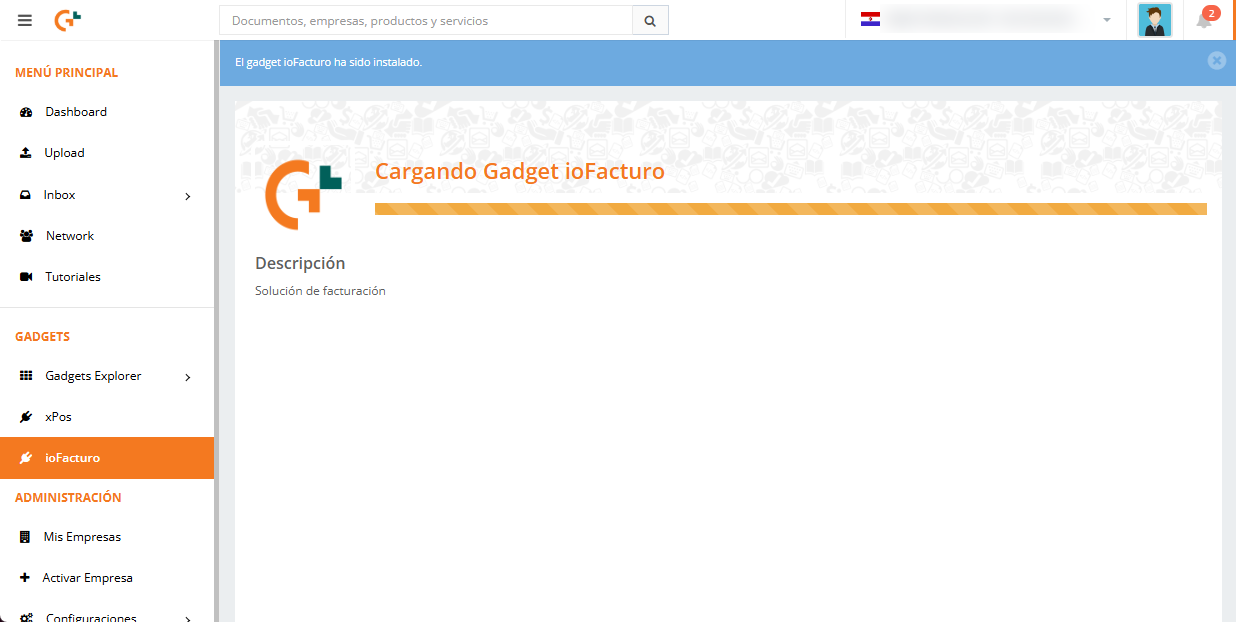Image resolution: width=1236 pixels, height=622 pixels.
Task: Open the Tutoriales menu item
Action: (107, 277)
